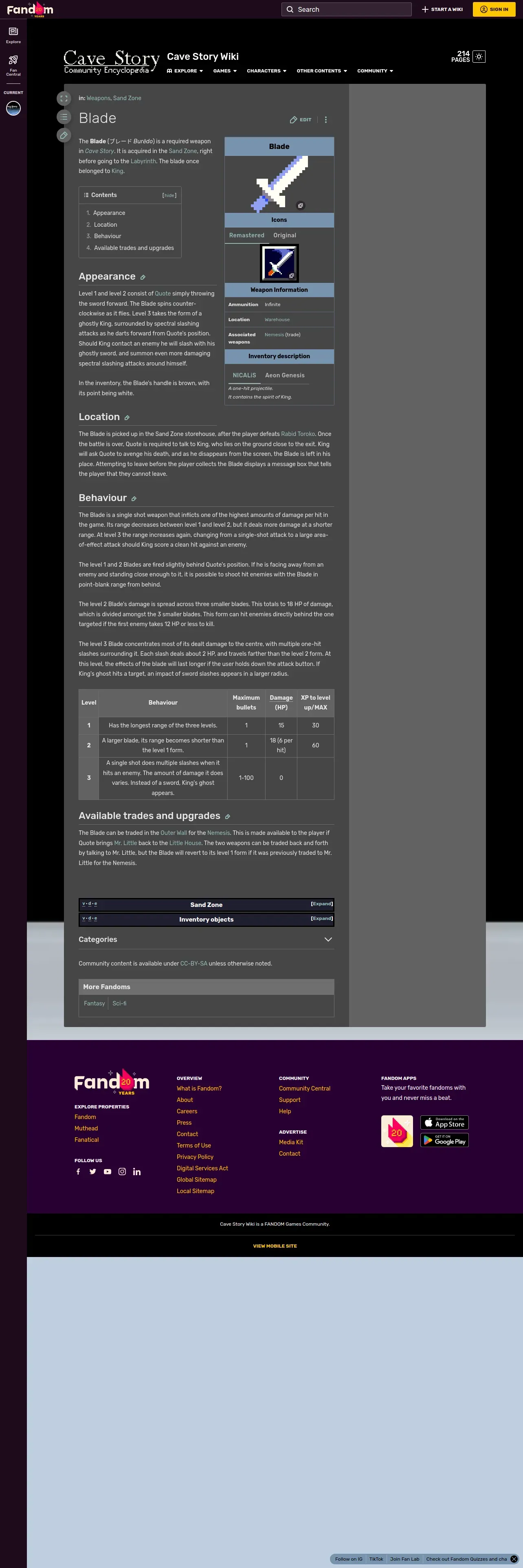Open Fan Central rocket icon

(13, 65)
